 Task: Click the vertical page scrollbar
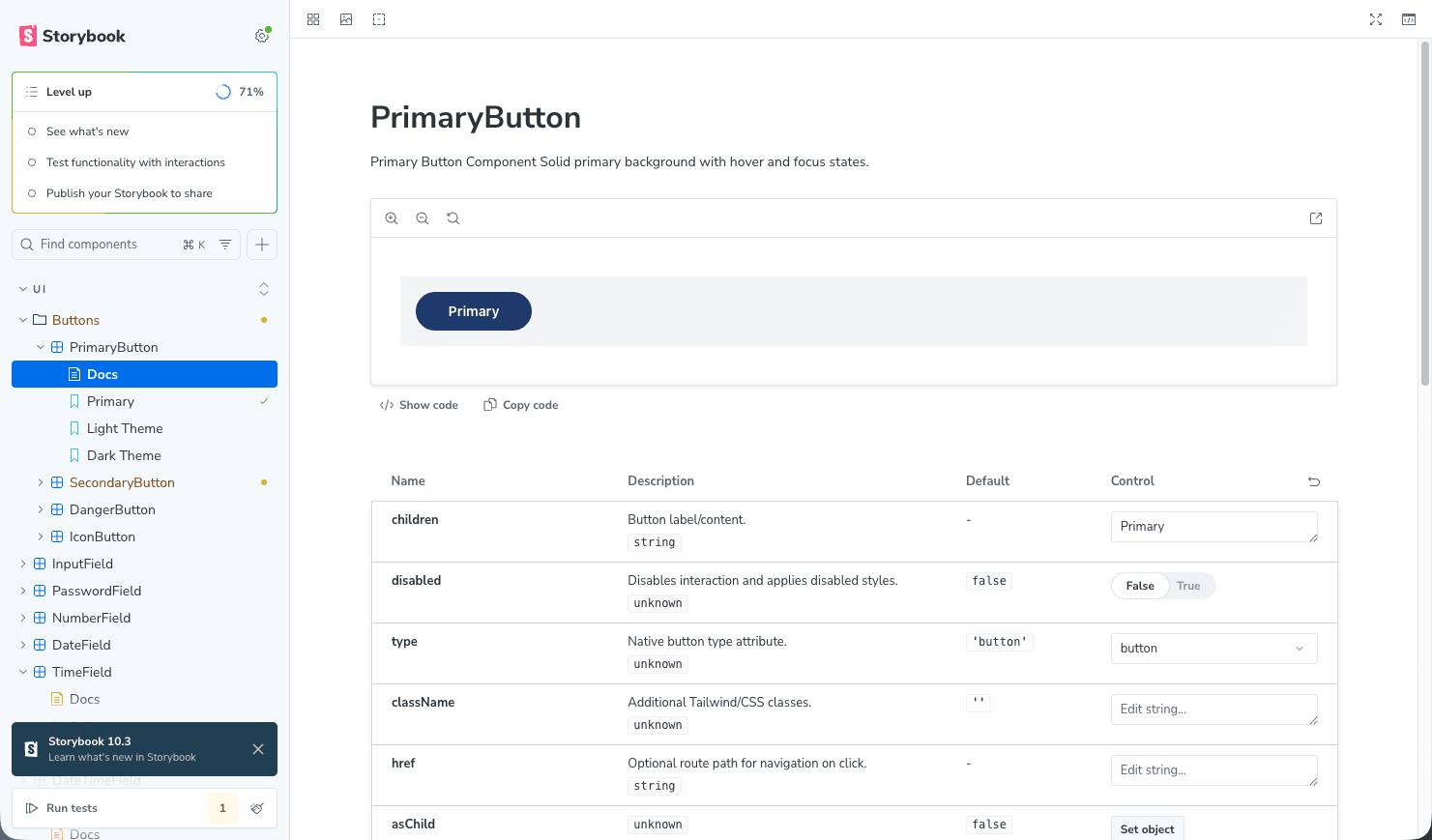1425,213
